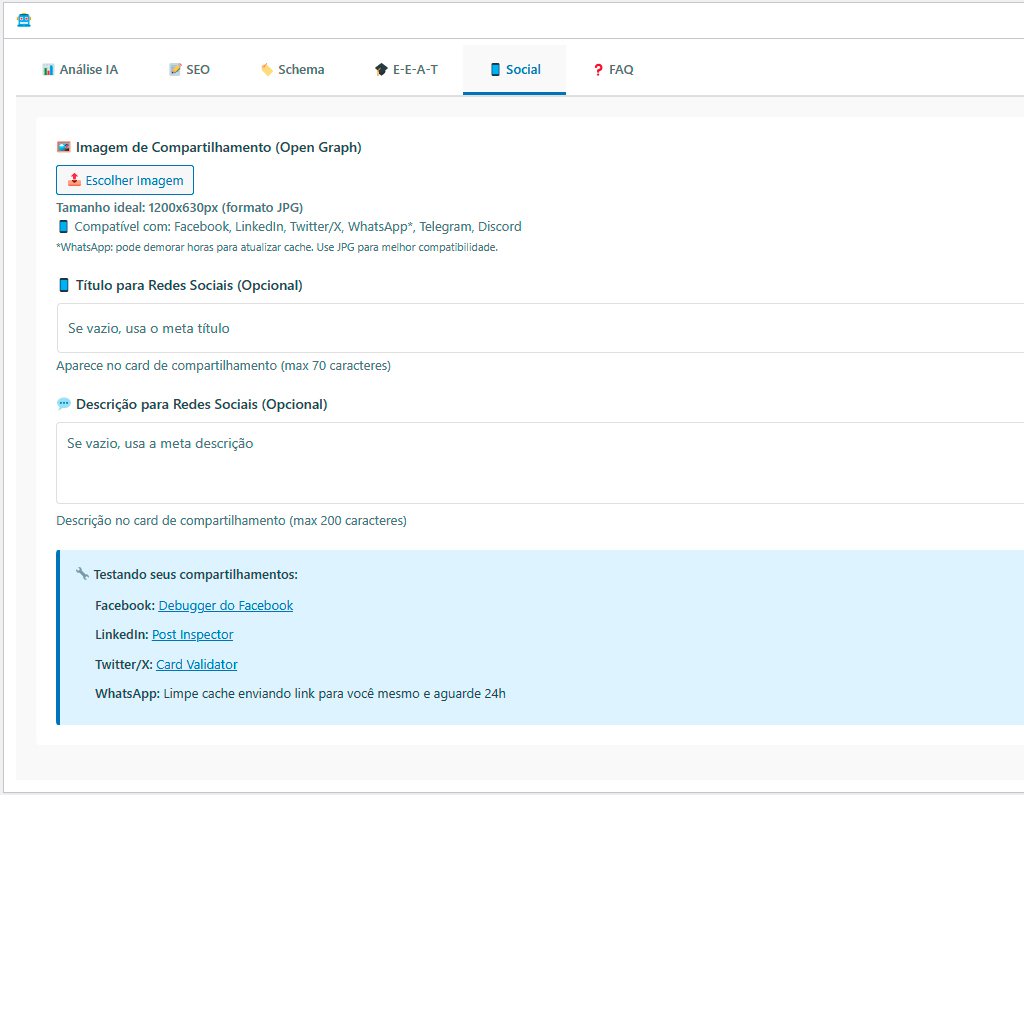Click the Escolher Imagem button
Screen dimensions: 1024x1024
(125, 180)
